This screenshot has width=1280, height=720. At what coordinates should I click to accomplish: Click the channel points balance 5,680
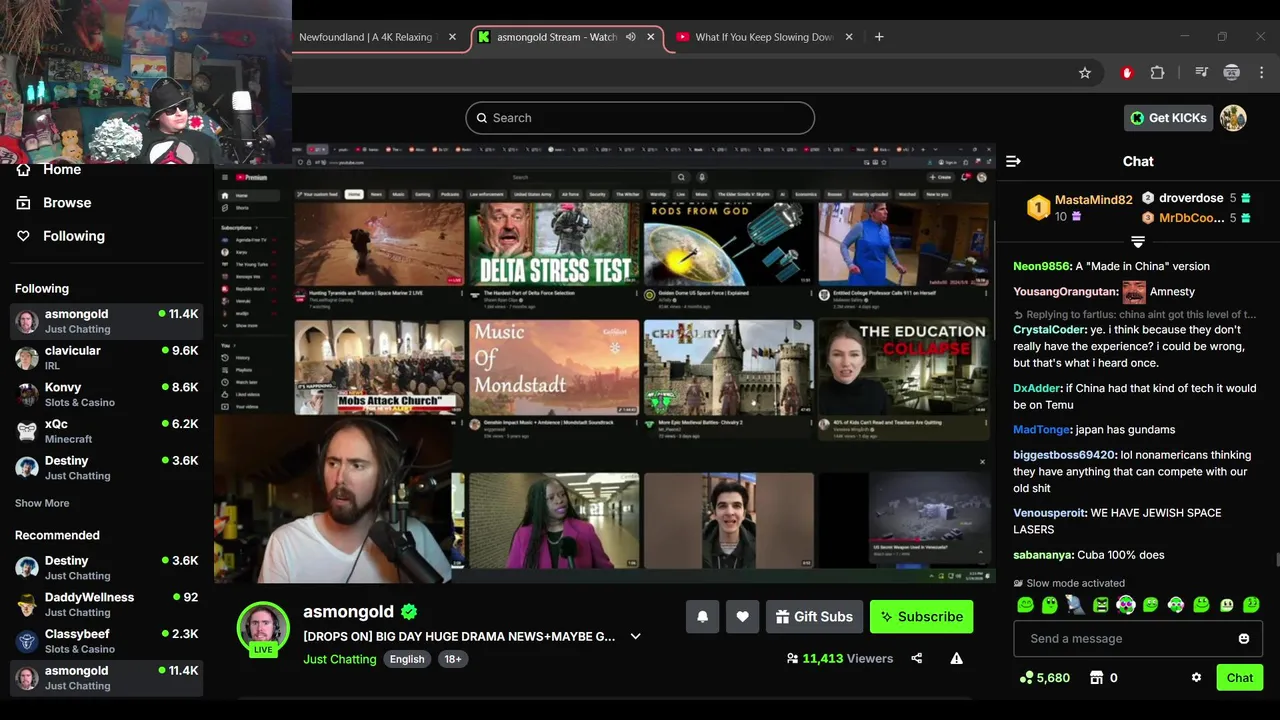tap(1045, 677)
